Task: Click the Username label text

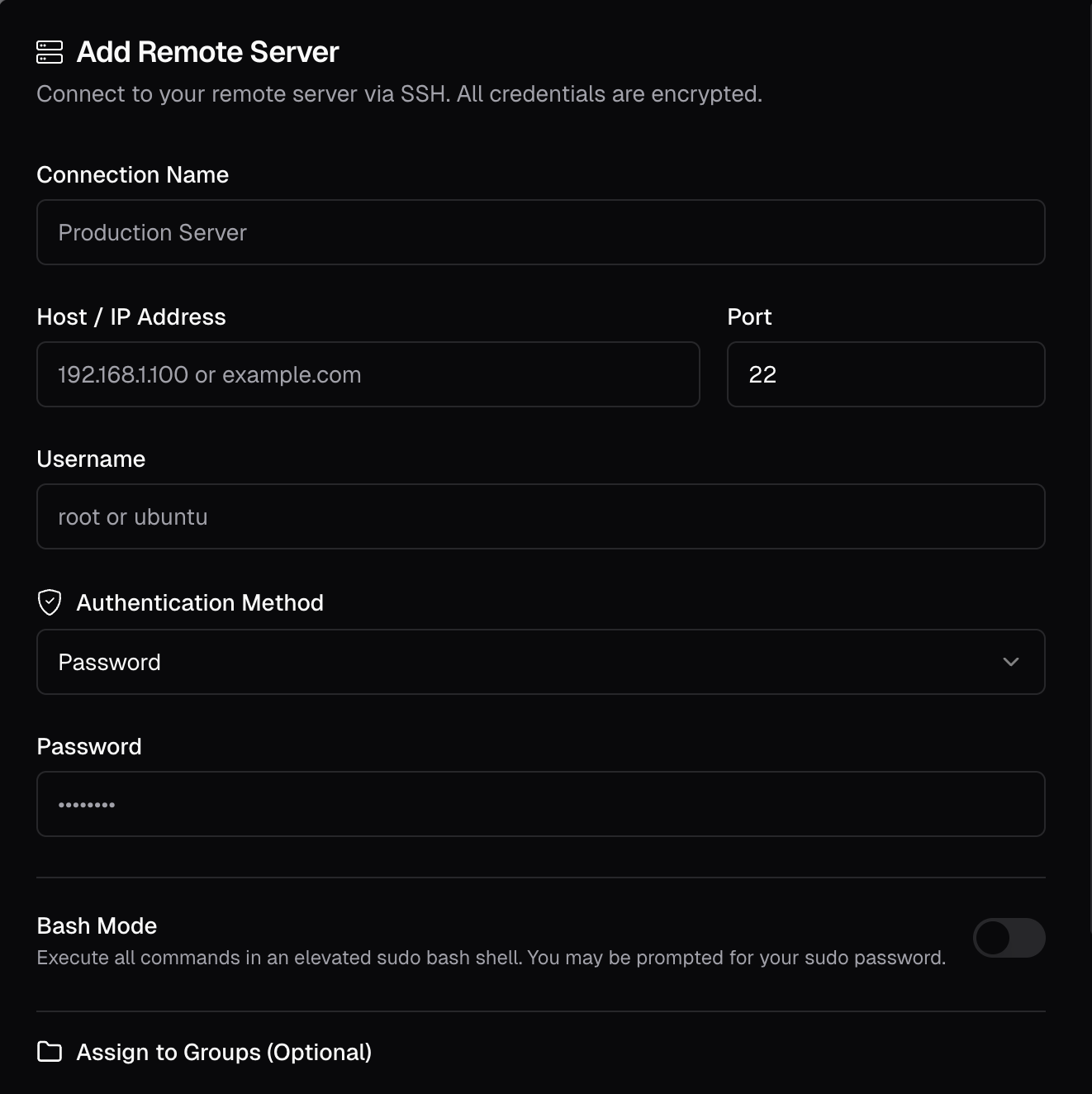Action: click(x=91, y=459)
